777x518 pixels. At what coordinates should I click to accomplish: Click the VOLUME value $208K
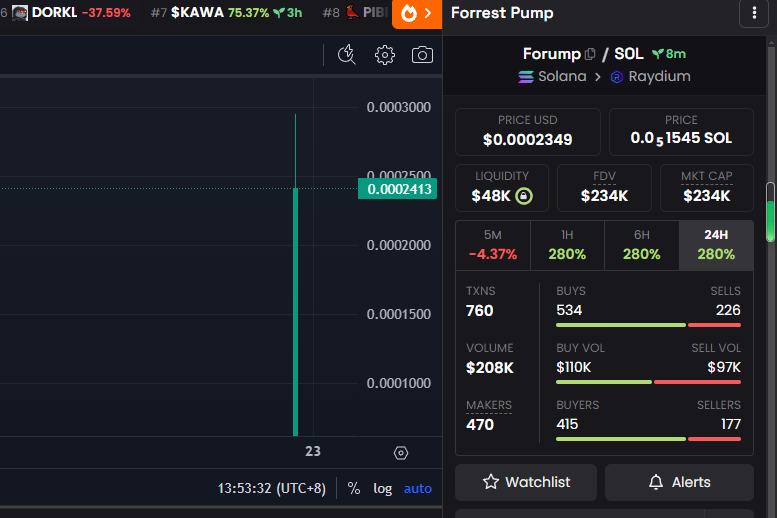tap(490, 368)
